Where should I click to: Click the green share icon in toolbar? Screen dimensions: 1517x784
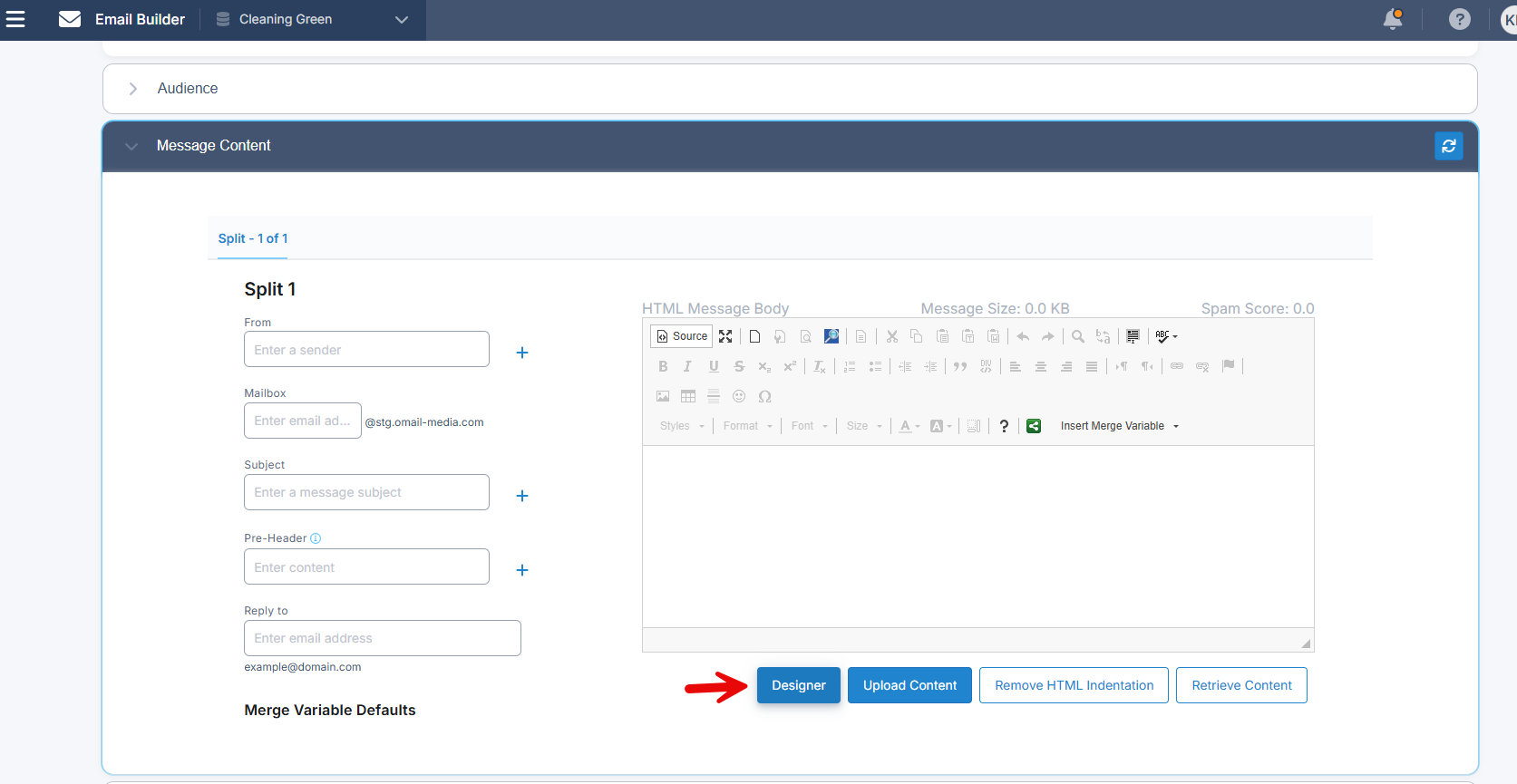coord(1034,426)
